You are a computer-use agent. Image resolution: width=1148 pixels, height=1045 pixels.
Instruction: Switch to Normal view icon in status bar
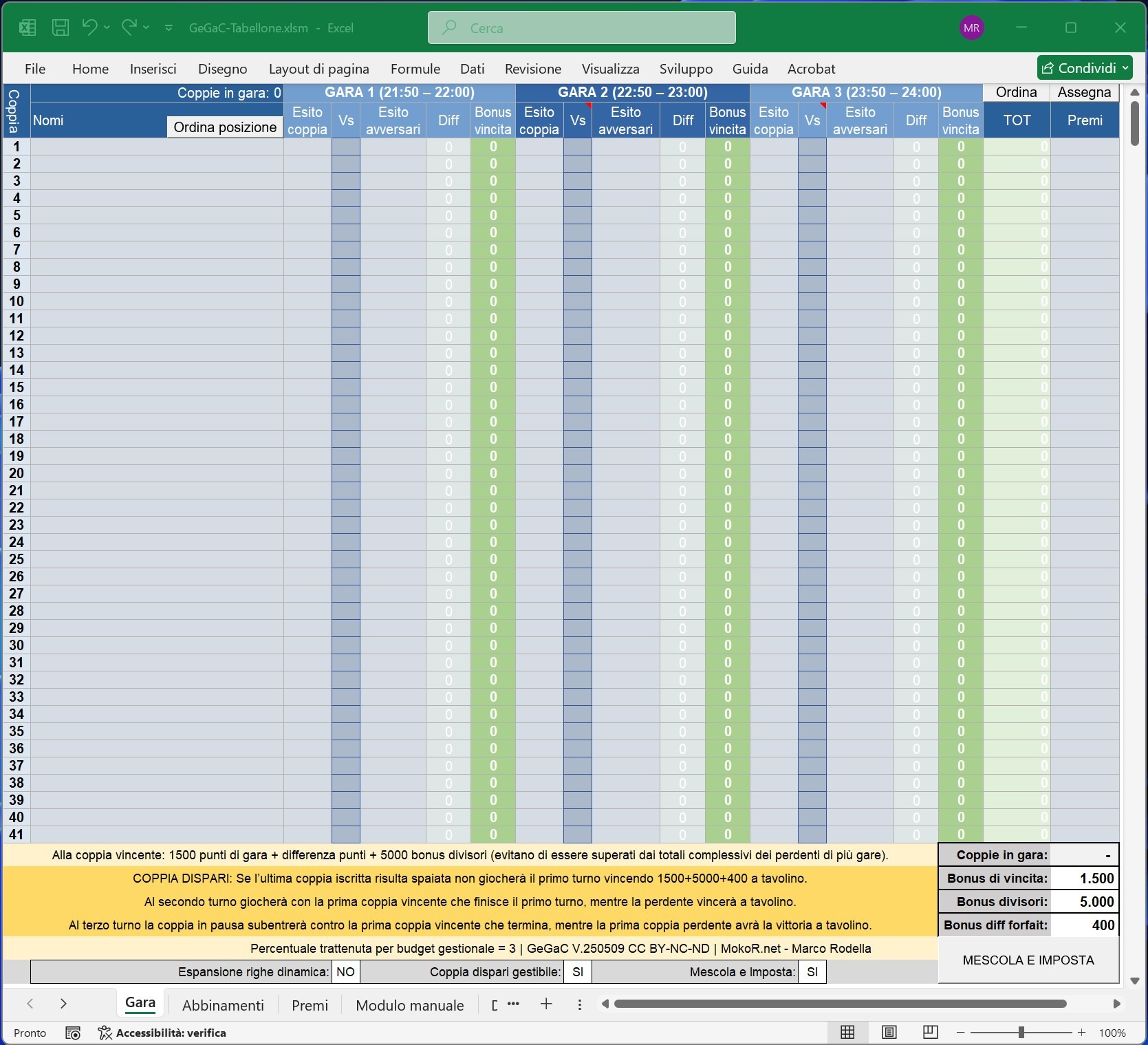[847, 1032]
